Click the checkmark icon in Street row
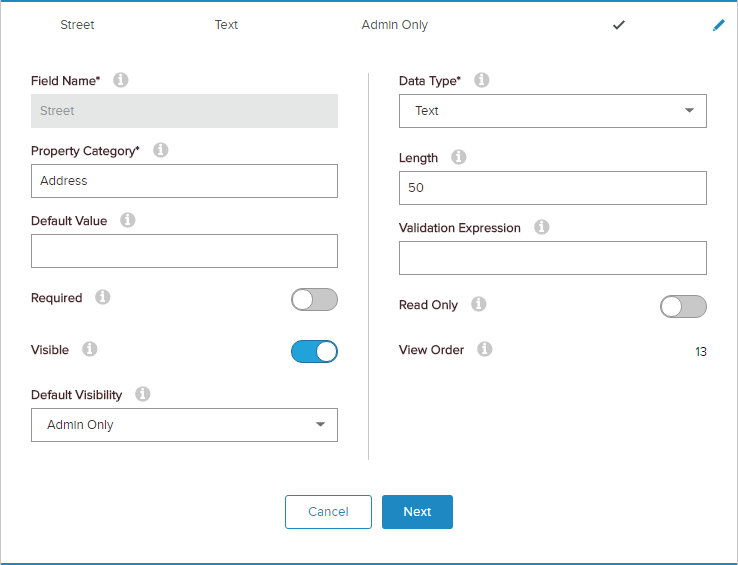The height and width of the screenshot is (565, 738). pyautogui.click(x=618, y=25)
